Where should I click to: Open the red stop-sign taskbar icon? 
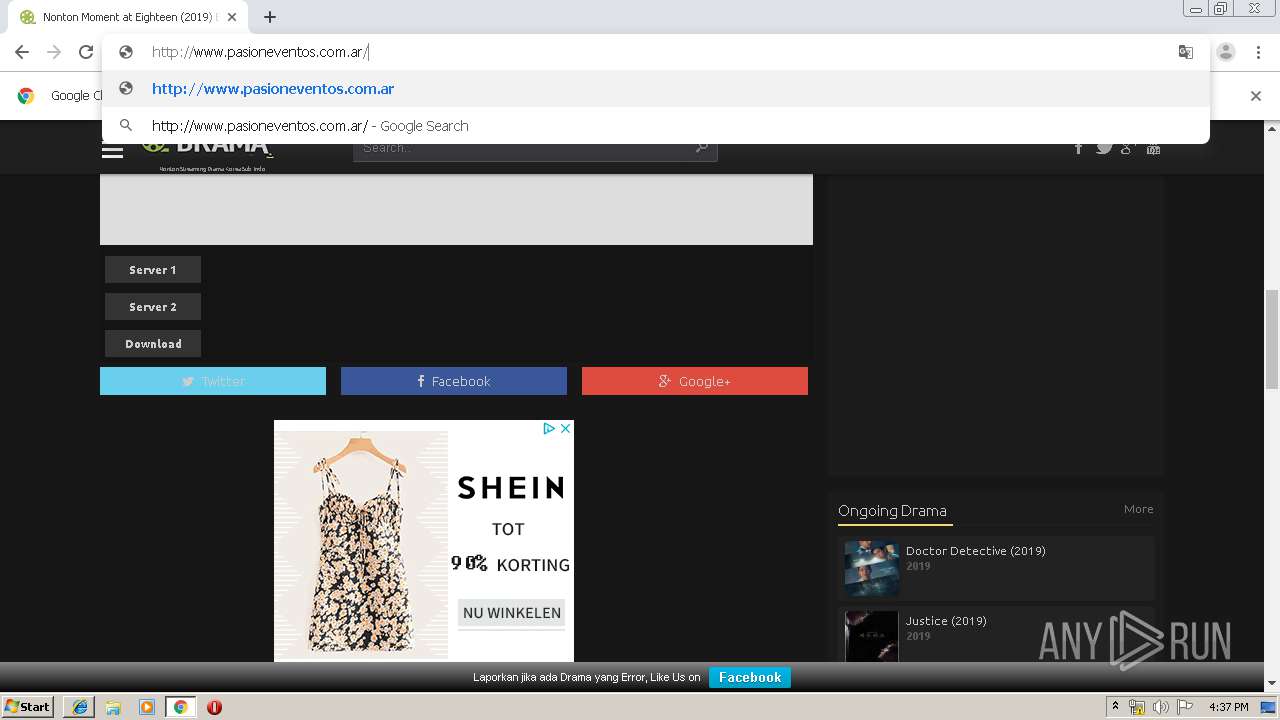coord(214,707)
